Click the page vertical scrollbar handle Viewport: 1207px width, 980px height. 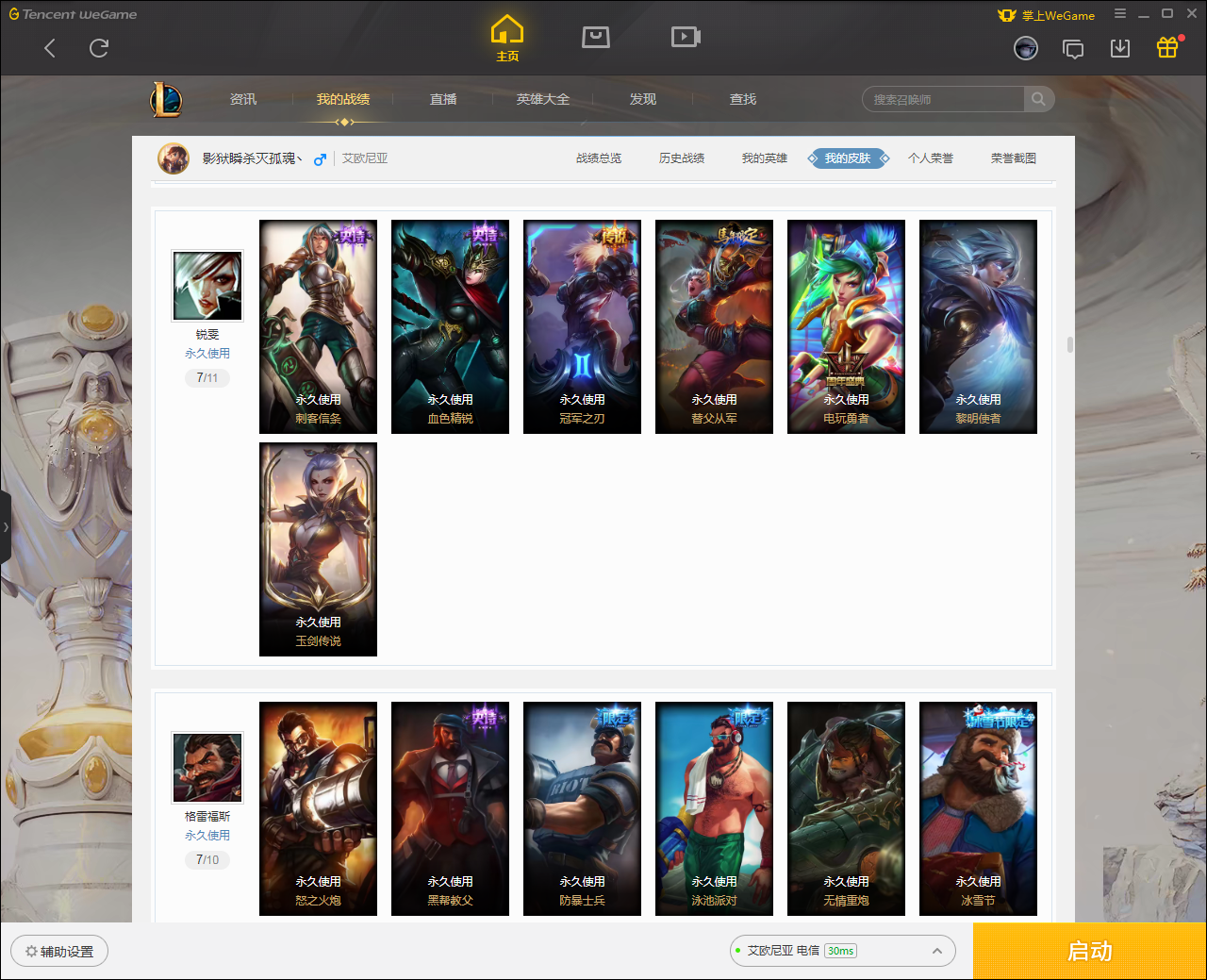(x=1070, y=344)
